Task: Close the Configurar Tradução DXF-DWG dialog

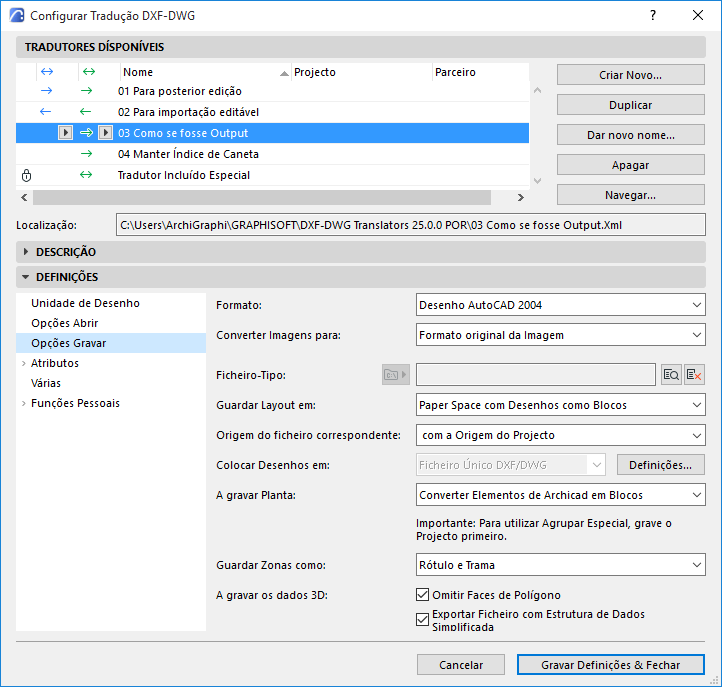Action: pyautogui.click(x=698, y=15)
